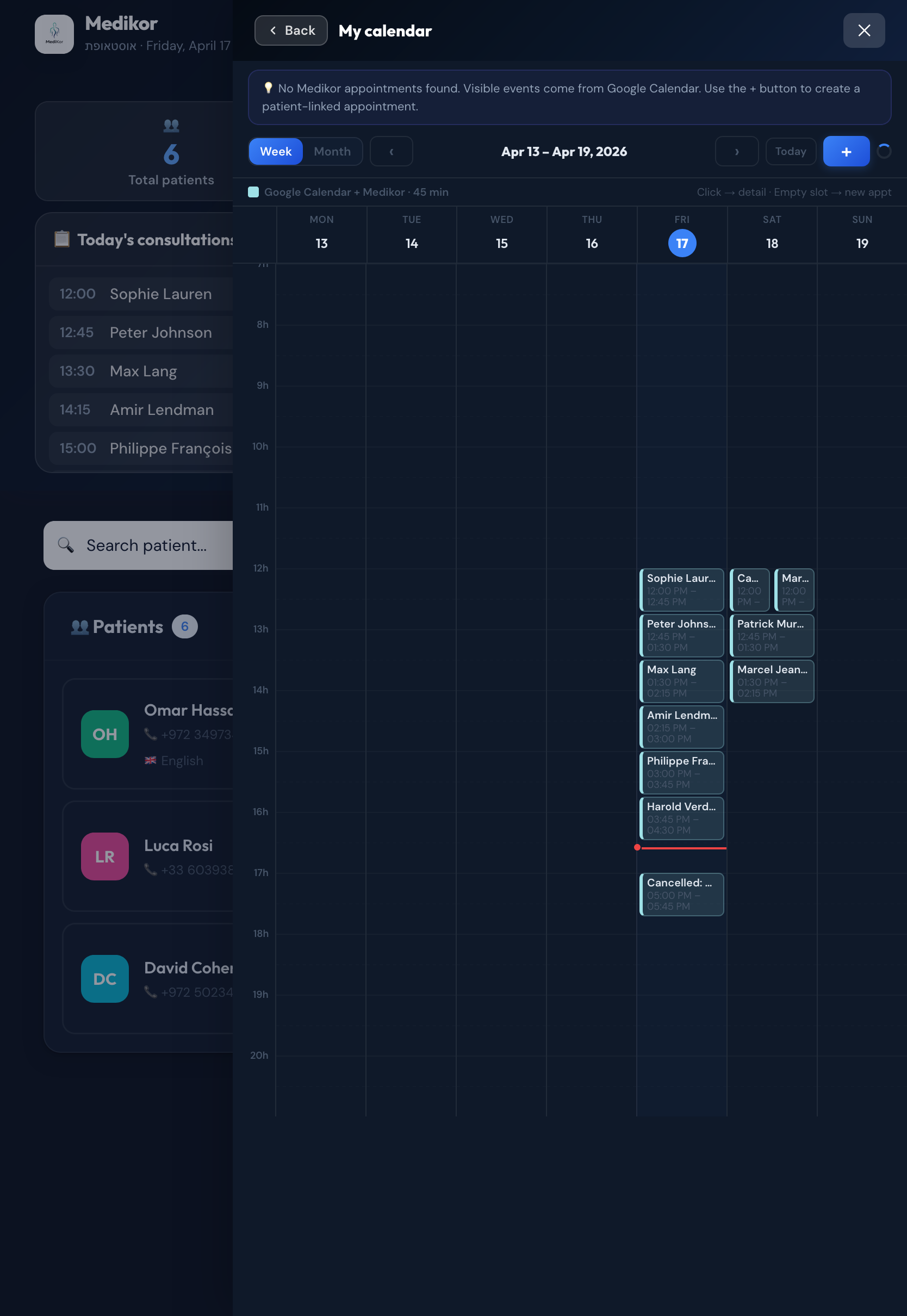Open Peter Johnson 12:45 consultation row

[x=142, y=332]
